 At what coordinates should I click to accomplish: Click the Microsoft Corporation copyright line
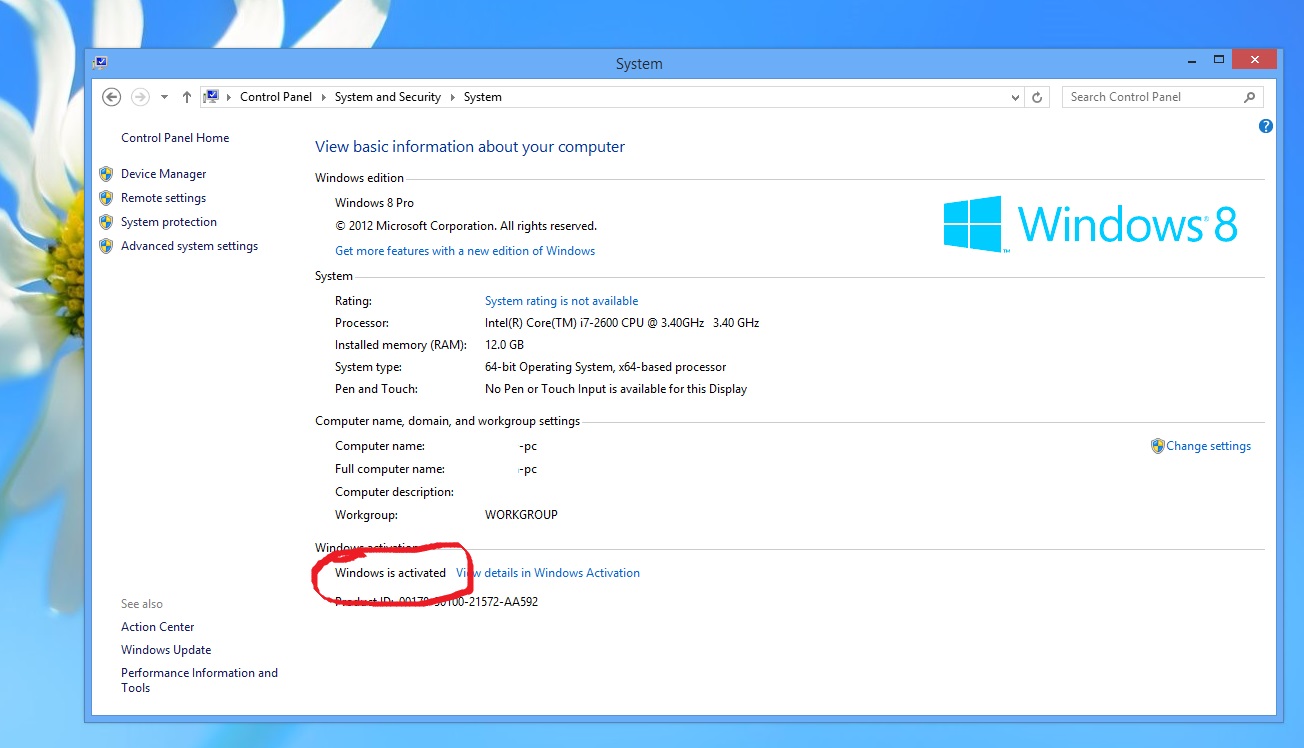466,226
